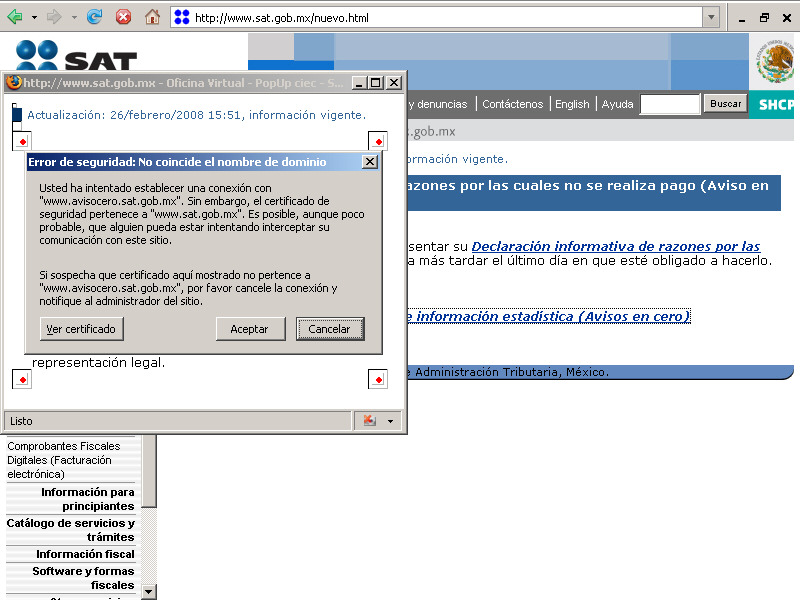Image resolution: width=800 pixels, height=600 pixels.
Task: Open información estadística (Avisos en cero) link
Action: [x=549, y=316]
